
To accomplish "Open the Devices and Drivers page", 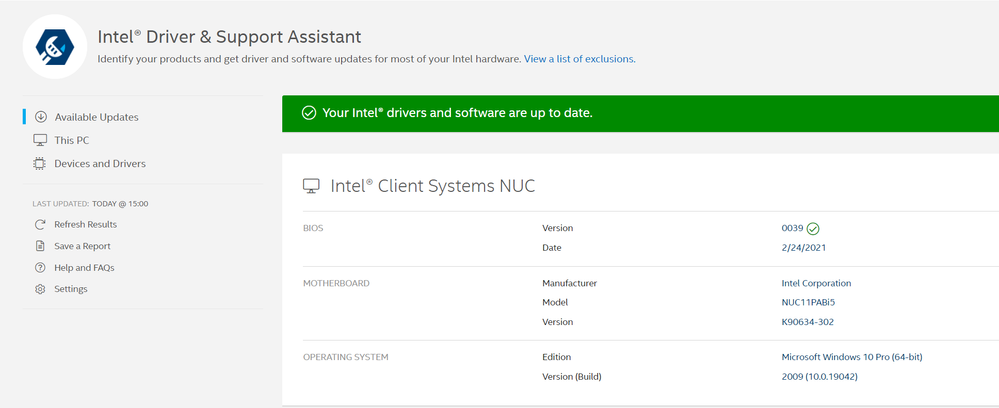I will coord(100,164).
